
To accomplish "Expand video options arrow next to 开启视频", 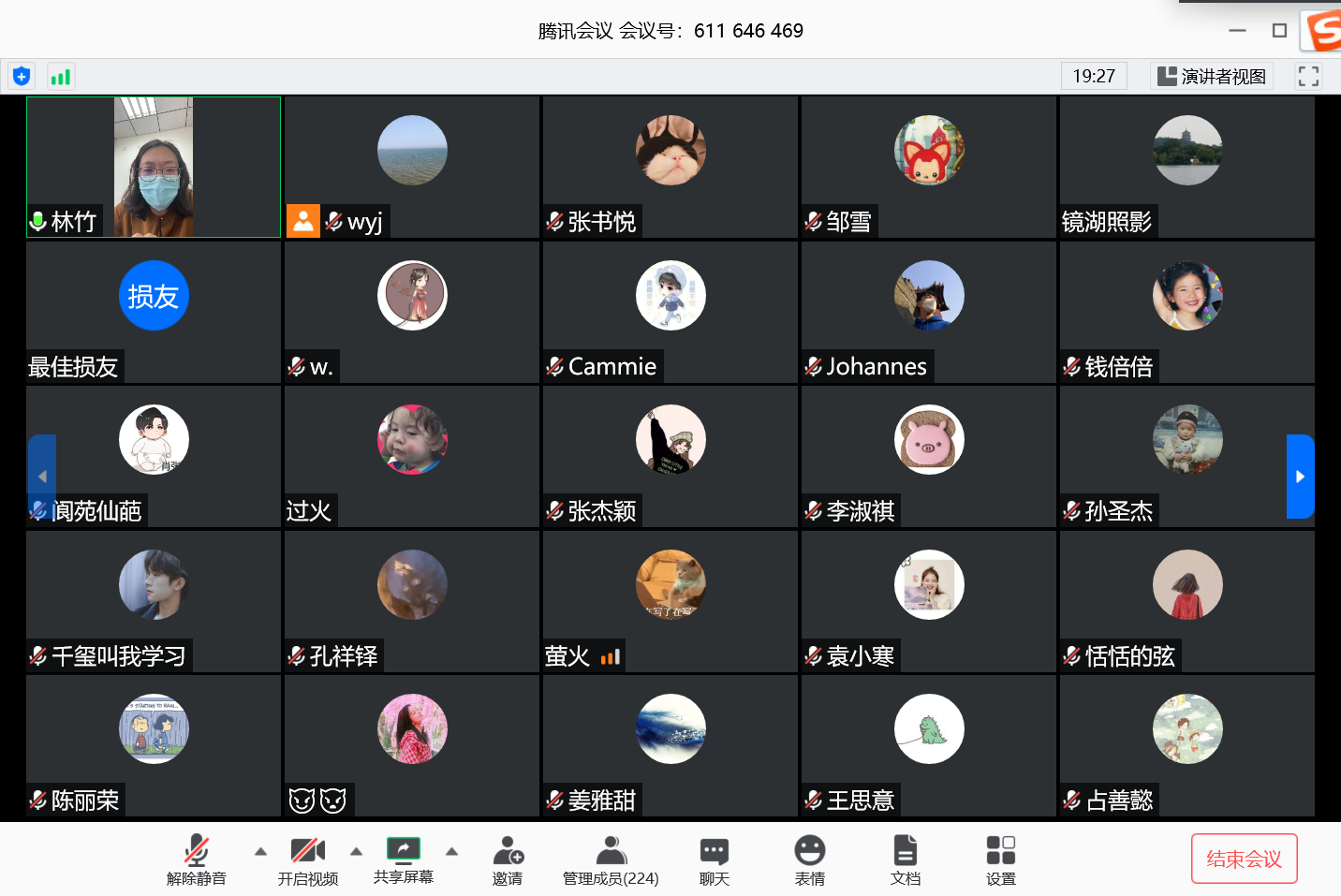I will coord(356,852).
